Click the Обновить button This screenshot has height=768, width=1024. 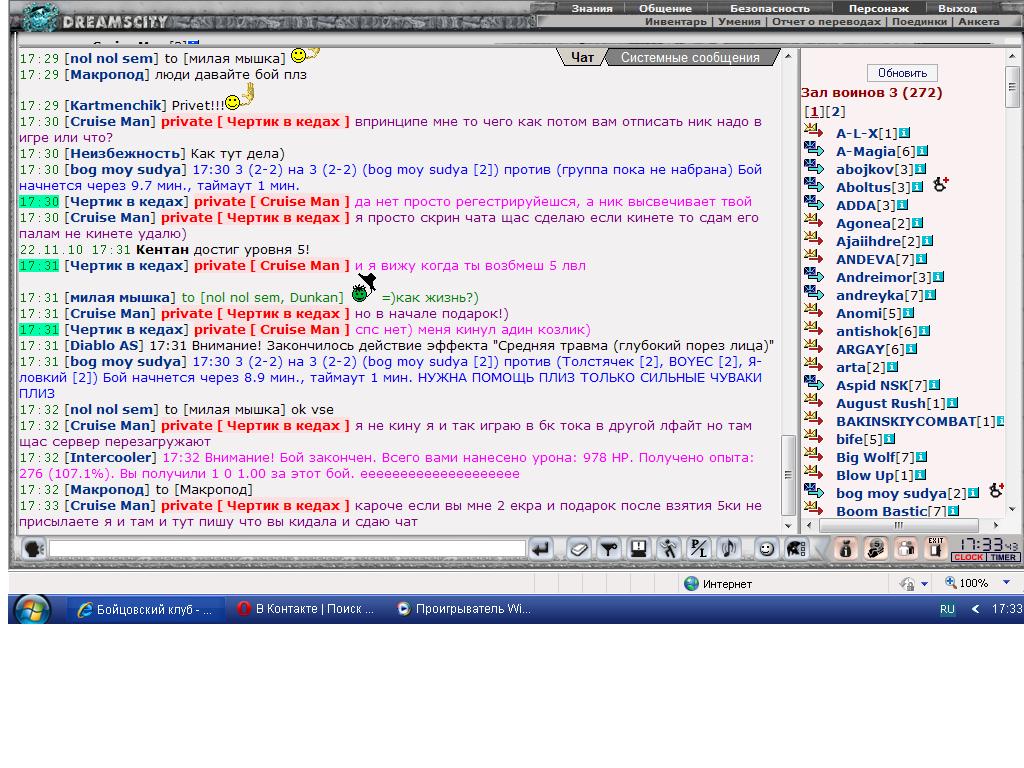pos(903,72)
